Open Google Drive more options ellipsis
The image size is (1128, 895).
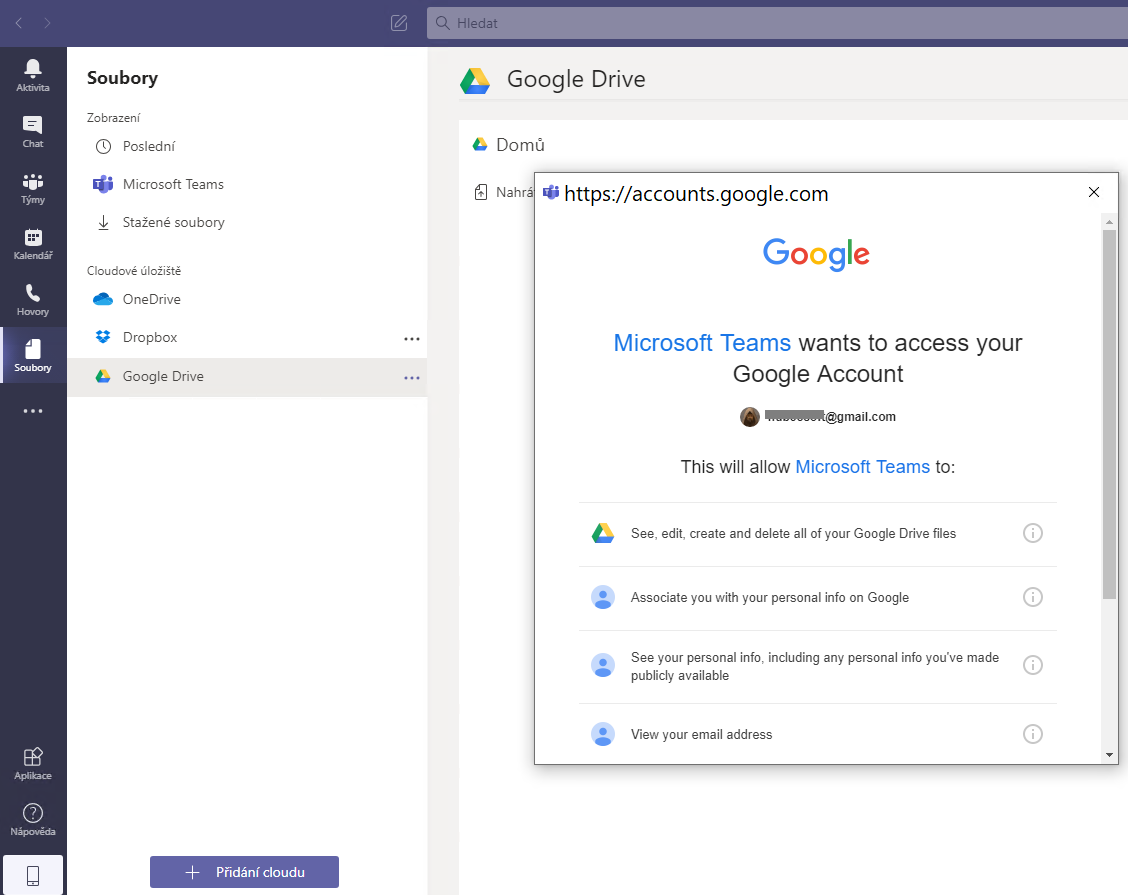(x=411, y=377)
